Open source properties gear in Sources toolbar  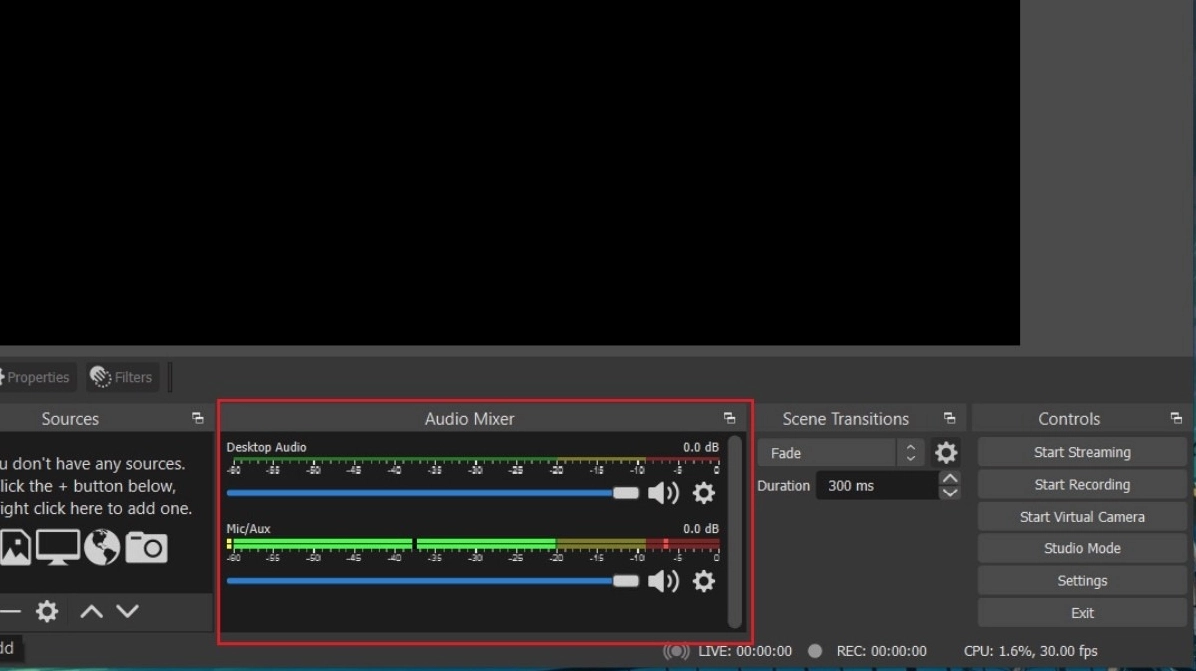(x=47, y=611)
